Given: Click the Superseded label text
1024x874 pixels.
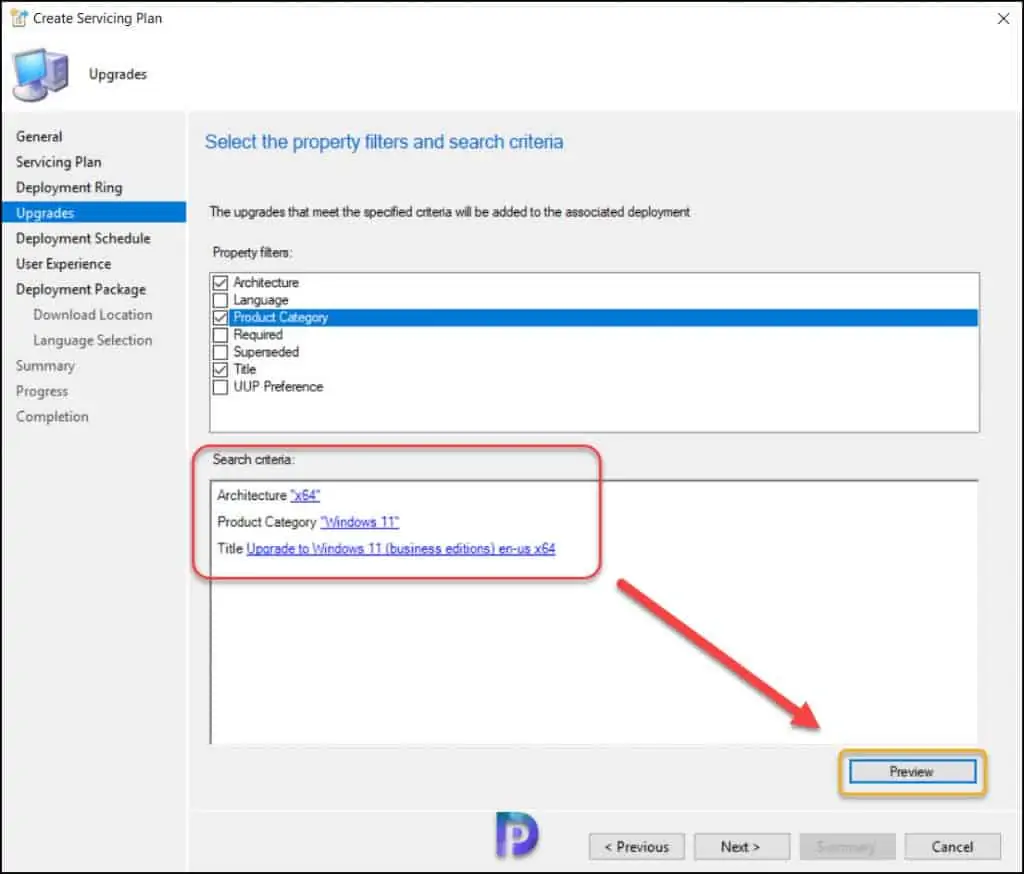Looking at the screenshot, I should (x=266, y=352).
